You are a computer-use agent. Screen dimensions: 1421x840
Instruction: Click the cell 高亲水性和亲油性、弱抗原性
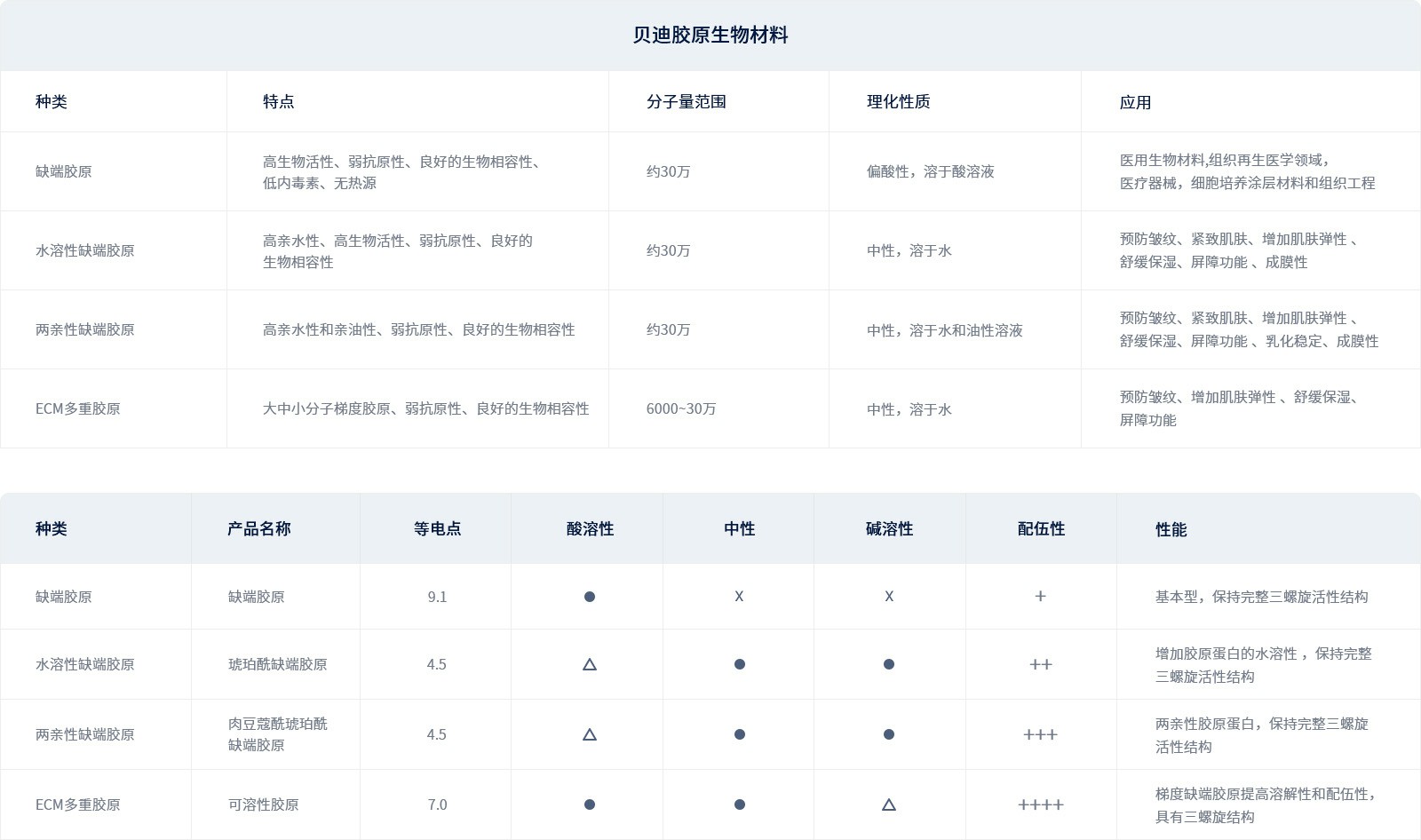pyautogui.click(x=418, y=329)
